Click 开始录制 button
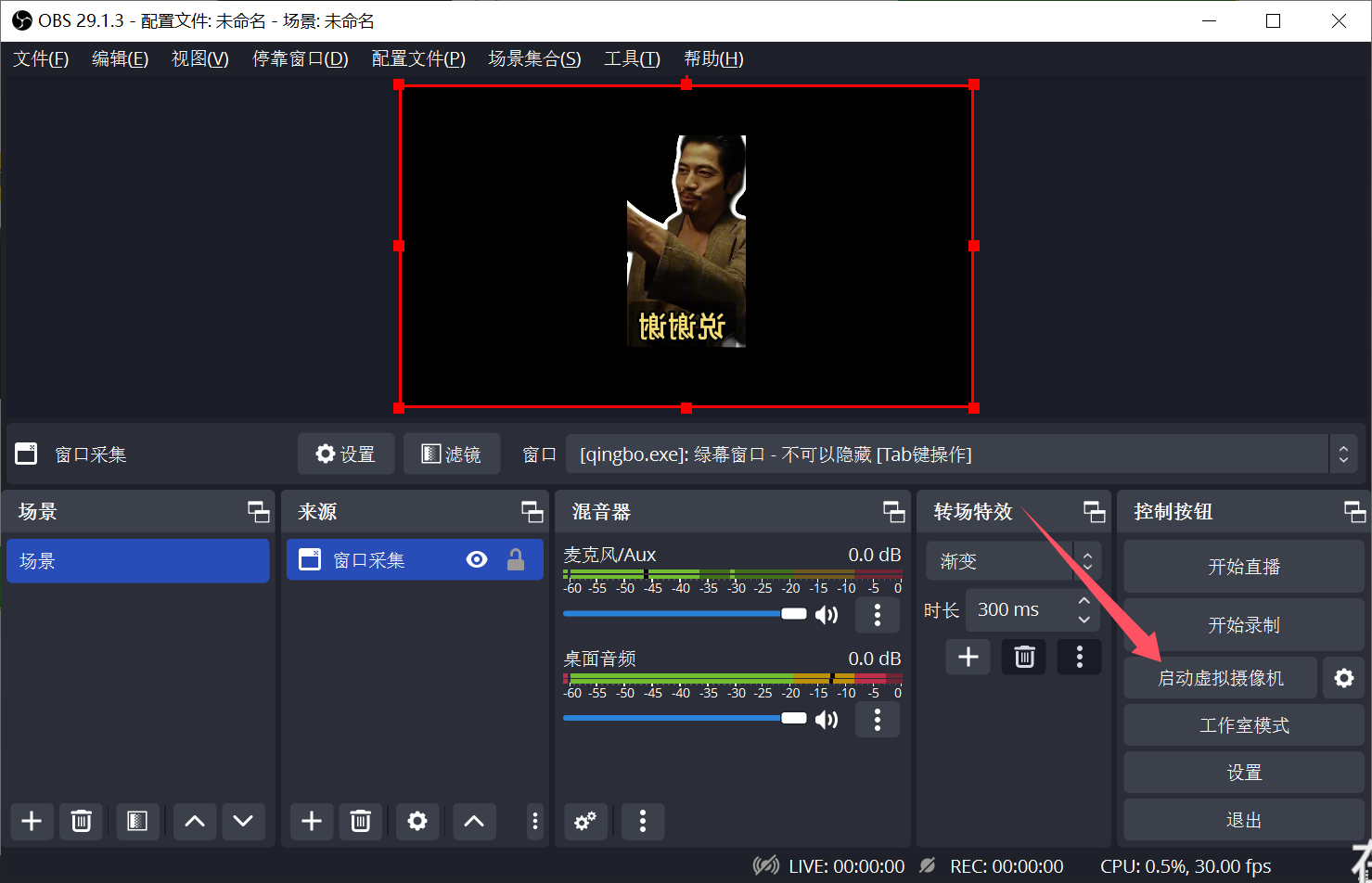 (x=1244, y=625)
